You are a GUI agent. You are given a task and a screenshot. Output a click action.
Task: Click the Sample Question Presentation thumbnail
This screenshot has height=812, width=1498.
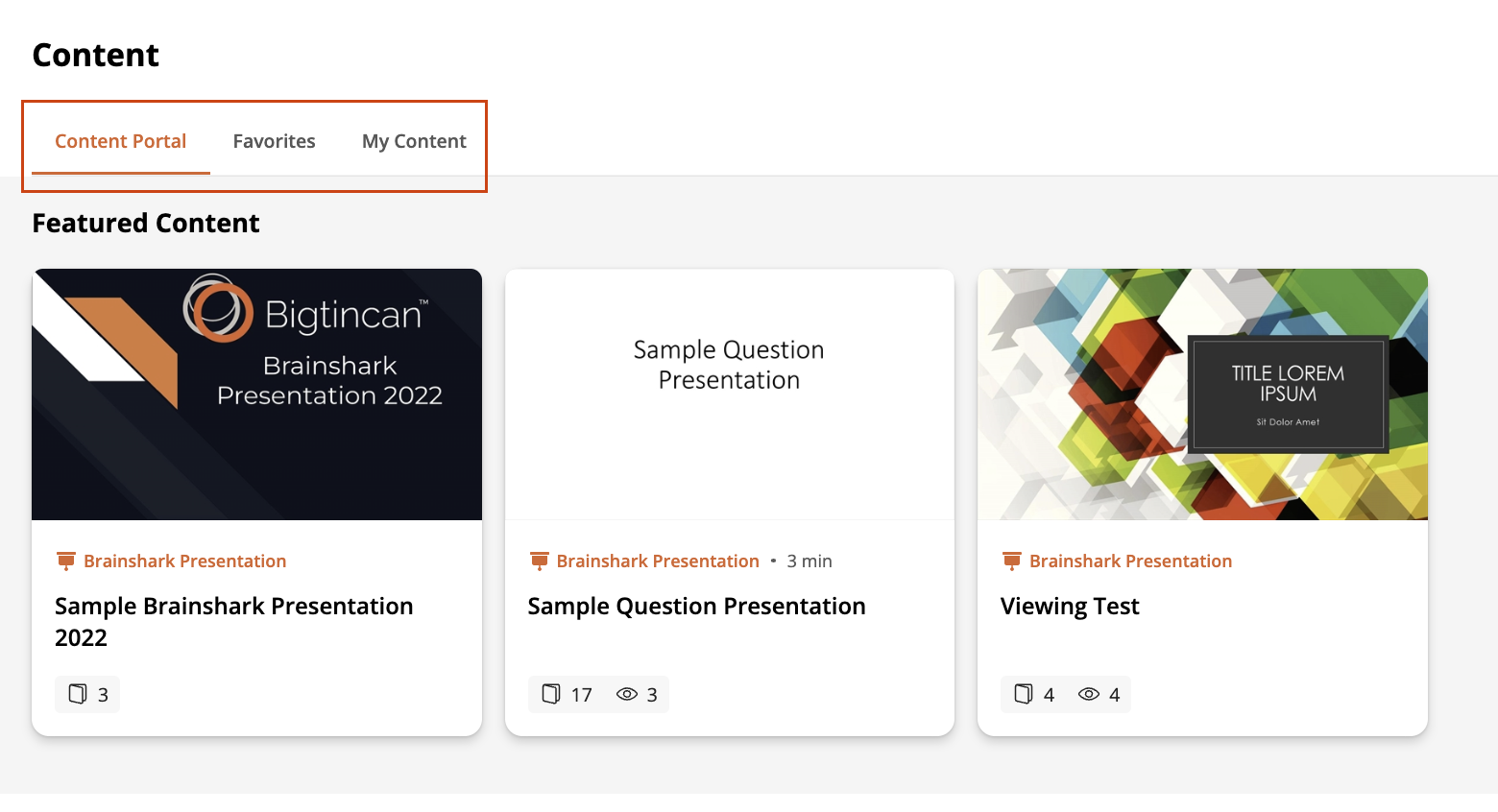click(729, 394)
